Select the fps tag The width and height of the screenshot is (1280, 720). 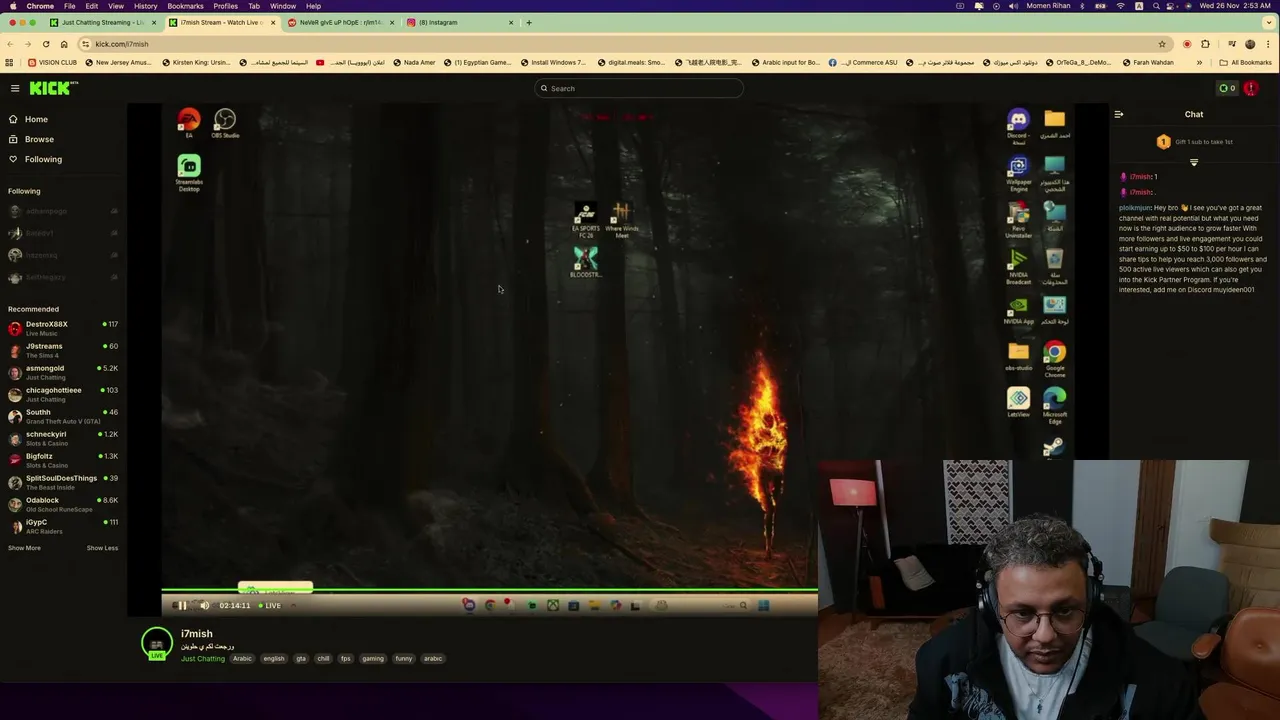(x=346, y=659)
